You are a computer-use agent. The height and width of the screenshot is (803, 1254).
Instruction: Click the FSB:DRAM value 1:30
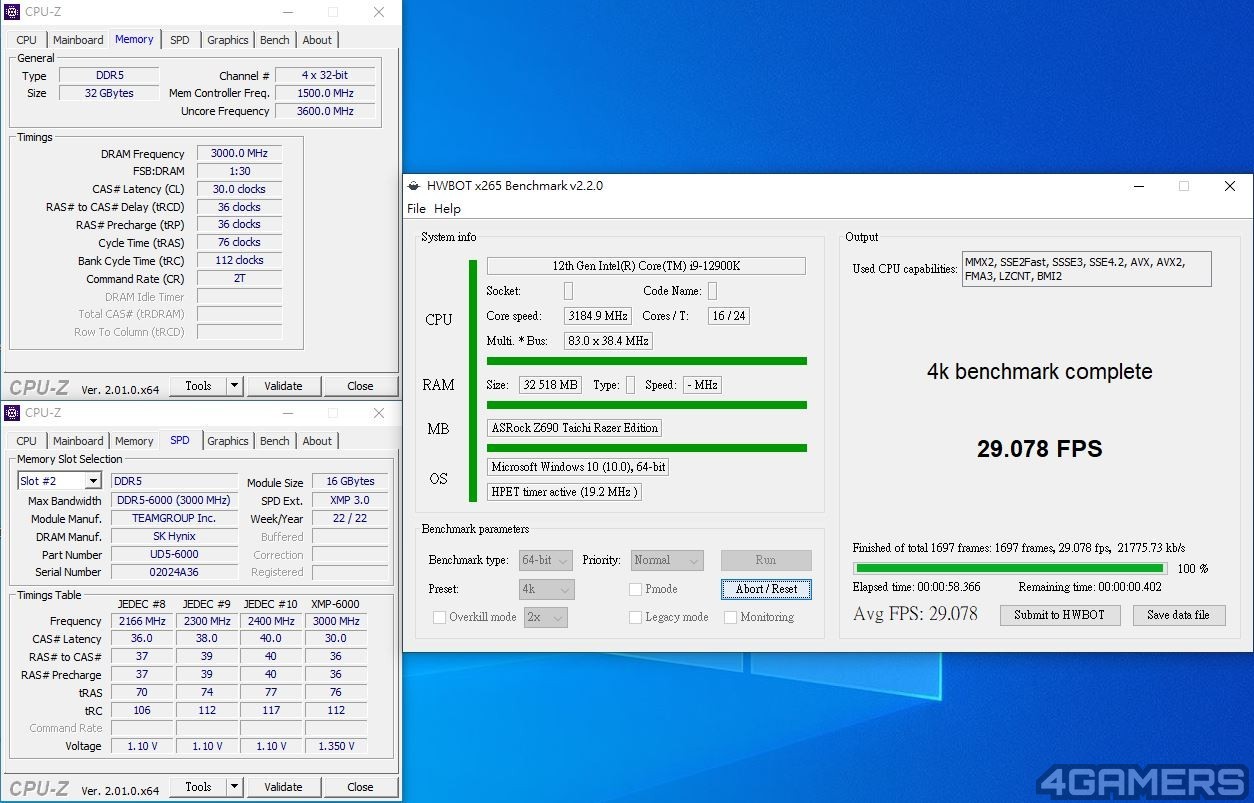[x=239, y=171]
